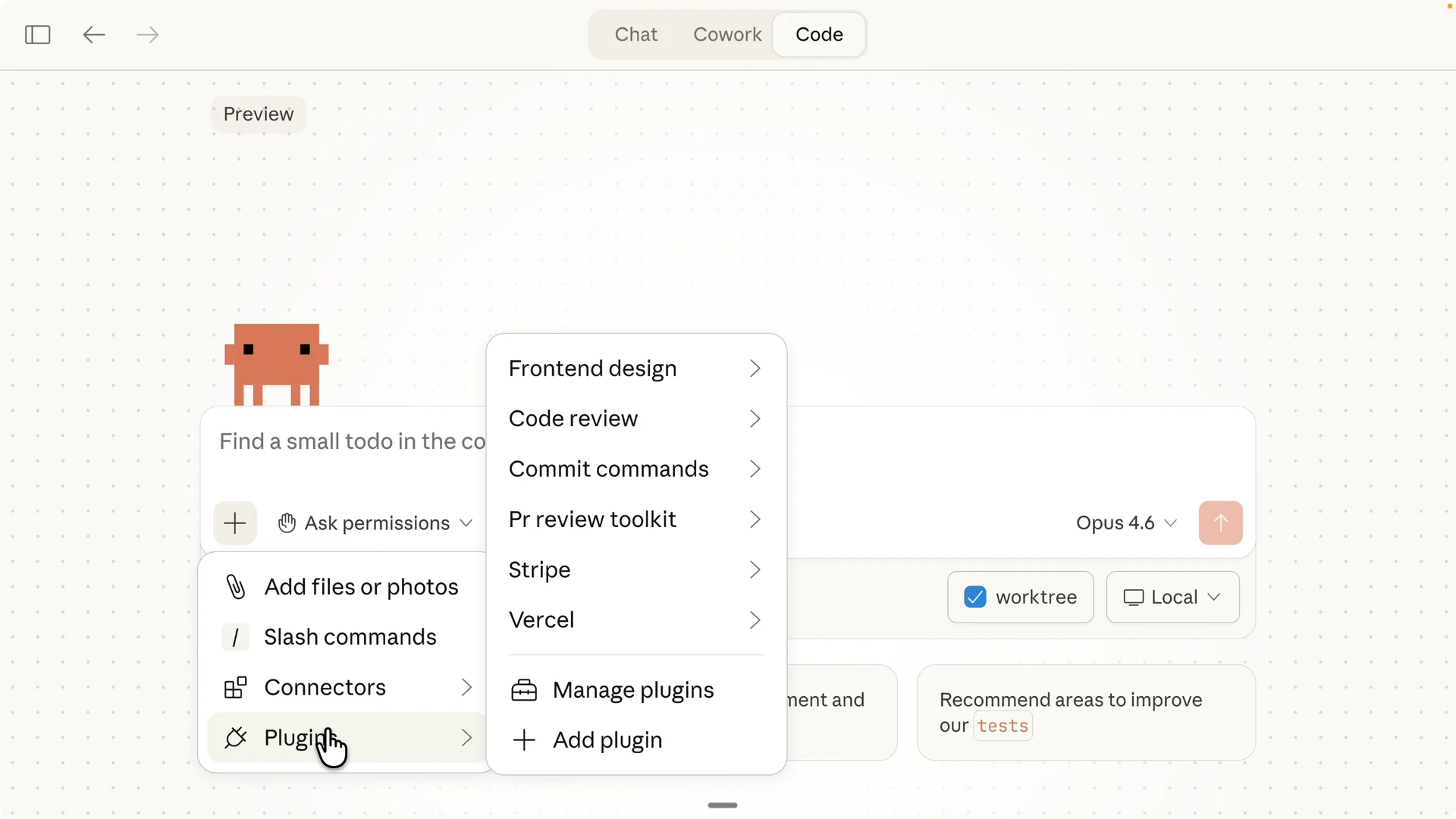Viewport: 1456px width, 819px height.
Task: Click the orange pixel mascot
Action: (x=277, y=365)
